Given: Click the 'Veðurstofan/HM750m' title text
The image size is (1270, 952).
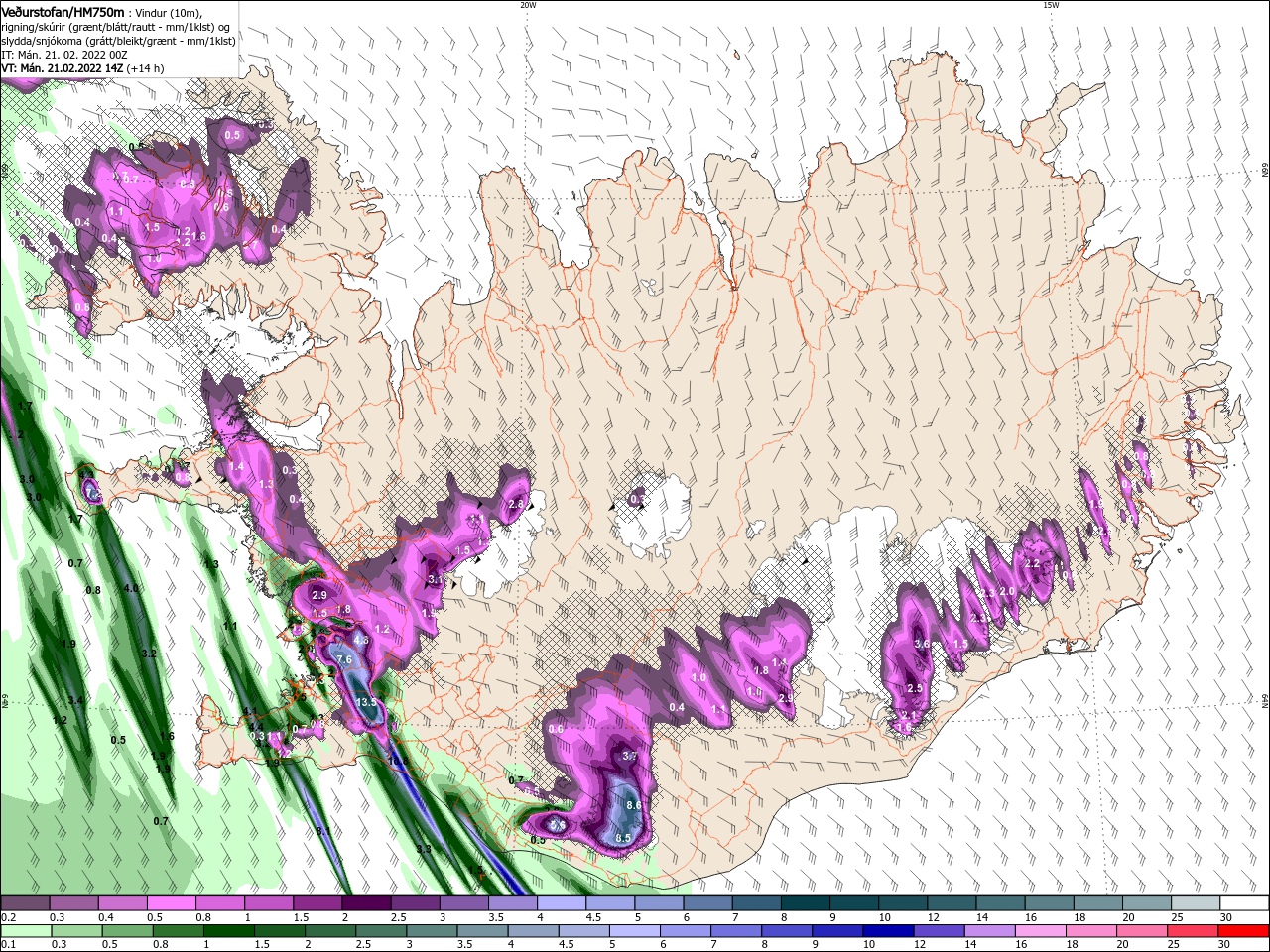Looking at the screenshot, I should pos(63,11).
